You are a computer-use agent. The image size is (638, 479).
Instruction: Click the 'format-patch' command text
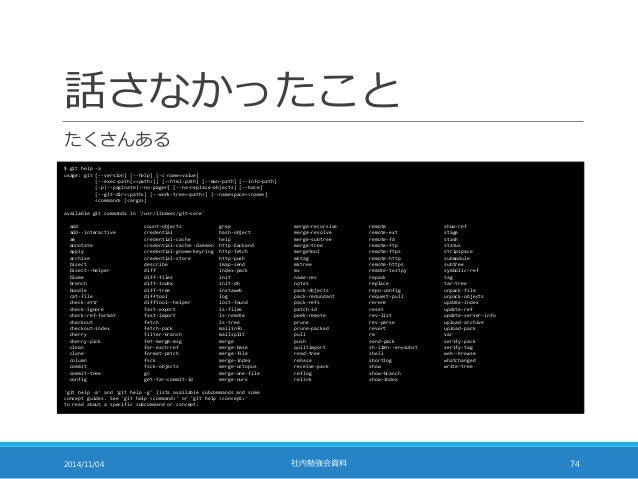[x=162, y=354]
